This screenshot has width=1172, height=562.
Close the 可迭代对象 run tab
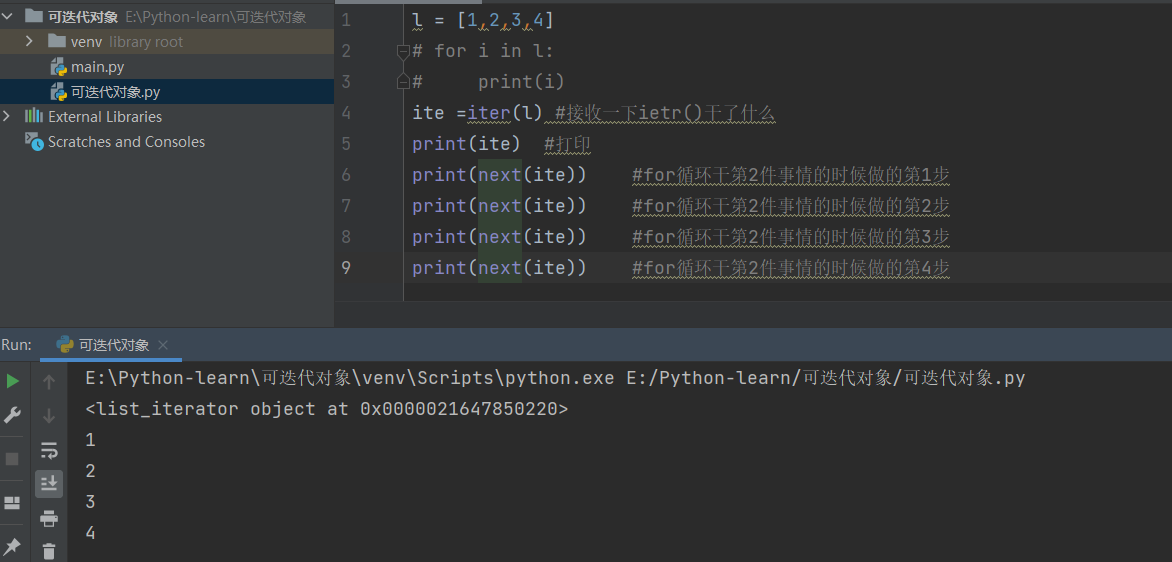(163, 345)
